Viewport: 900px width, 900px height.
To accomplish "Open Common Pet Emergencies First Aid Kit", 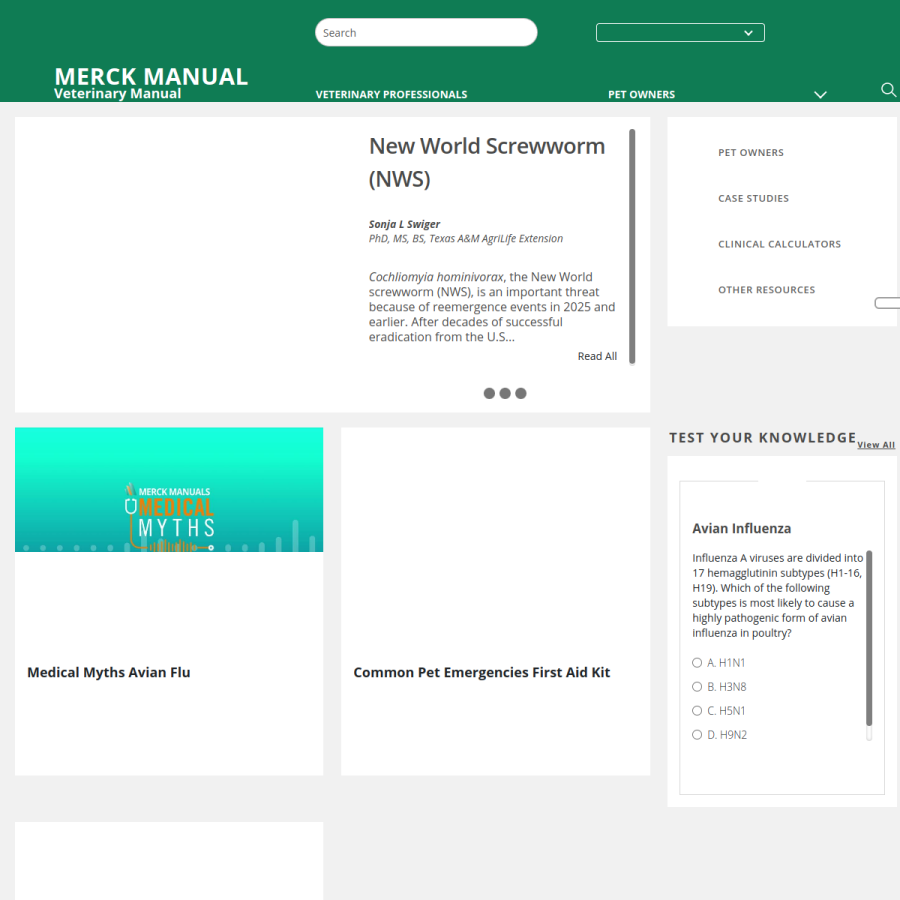I will click(x=482, y=672).
